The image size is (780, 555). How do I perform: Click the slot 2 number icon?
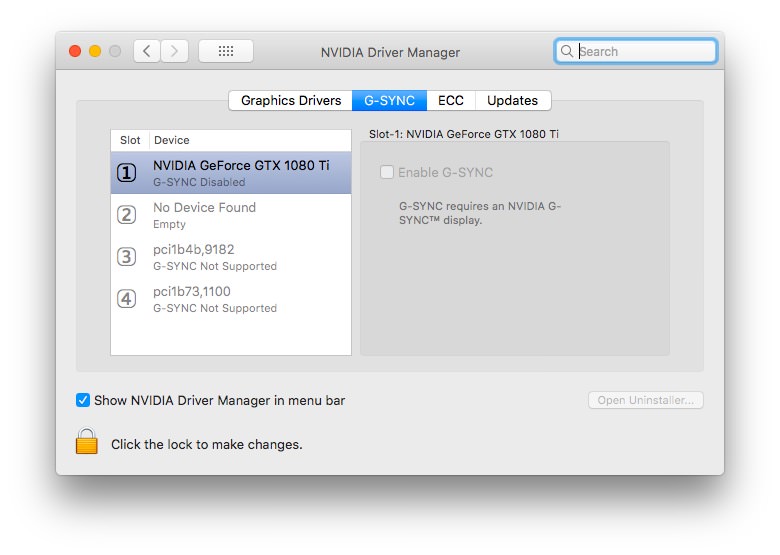pos(126,215)
